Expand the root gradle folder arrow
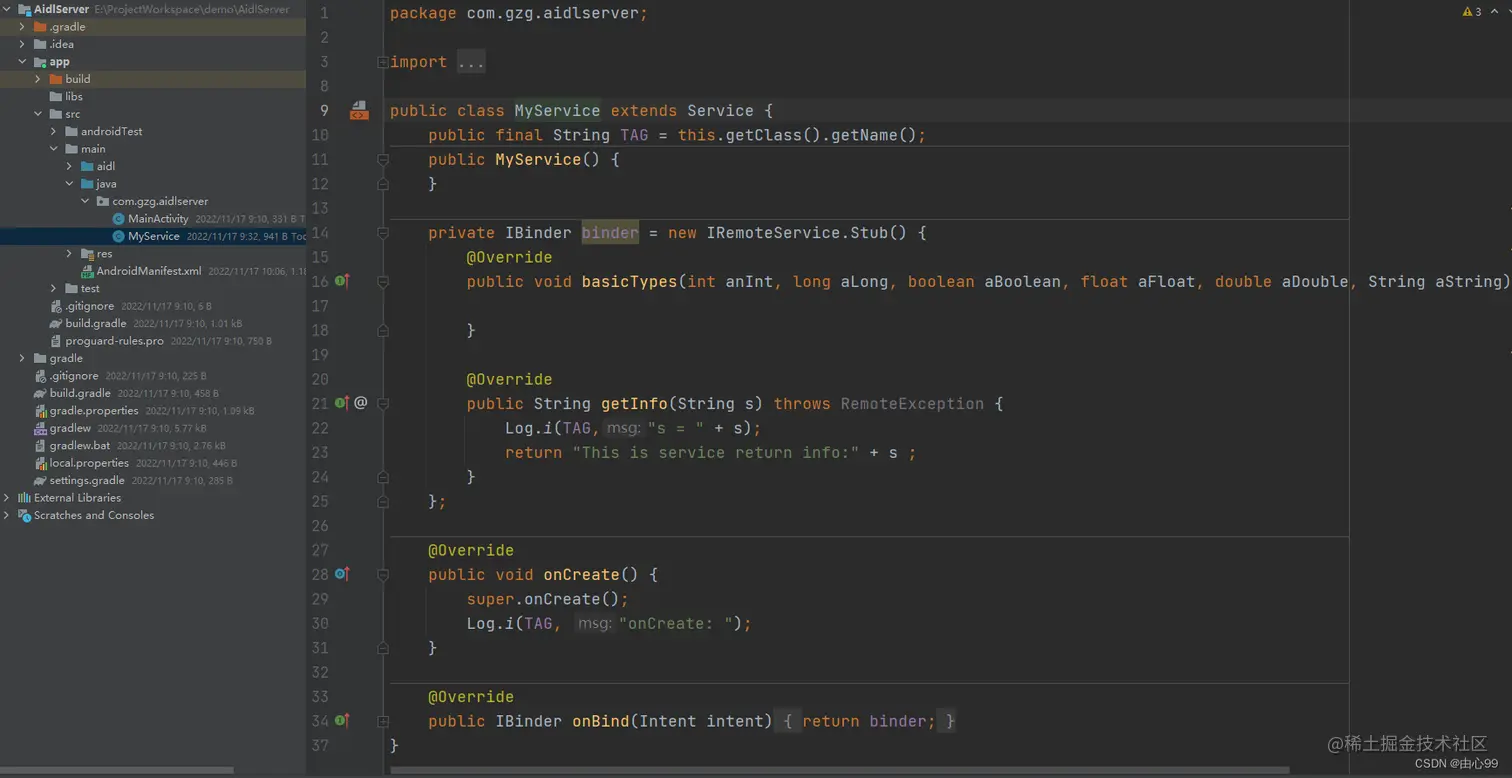1512x778 pixels. (x=22, y=359)
